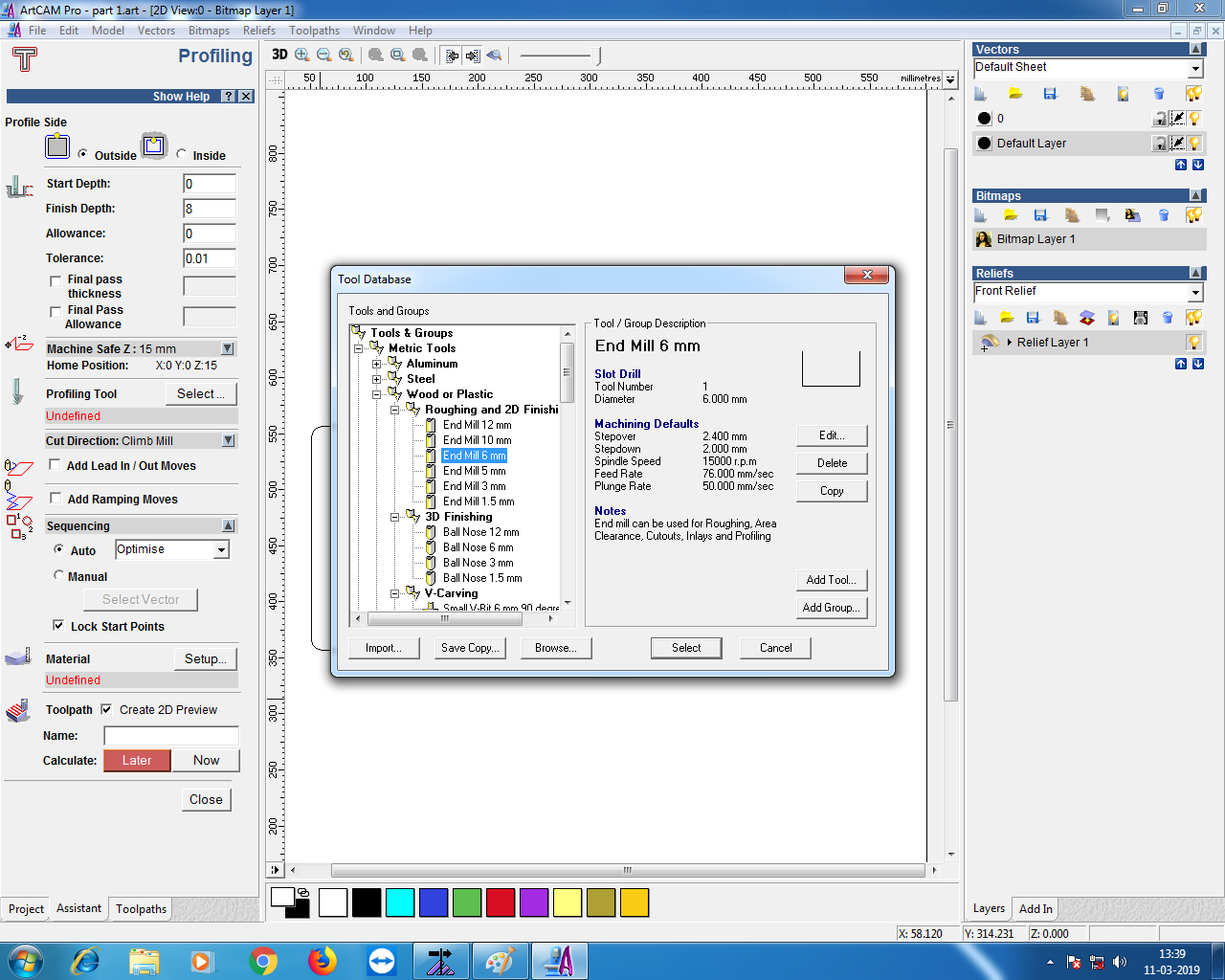The image size is (1225, 980).
Task: Toggle visibility bulb of Default Layer
Action: pos(1194,144)
